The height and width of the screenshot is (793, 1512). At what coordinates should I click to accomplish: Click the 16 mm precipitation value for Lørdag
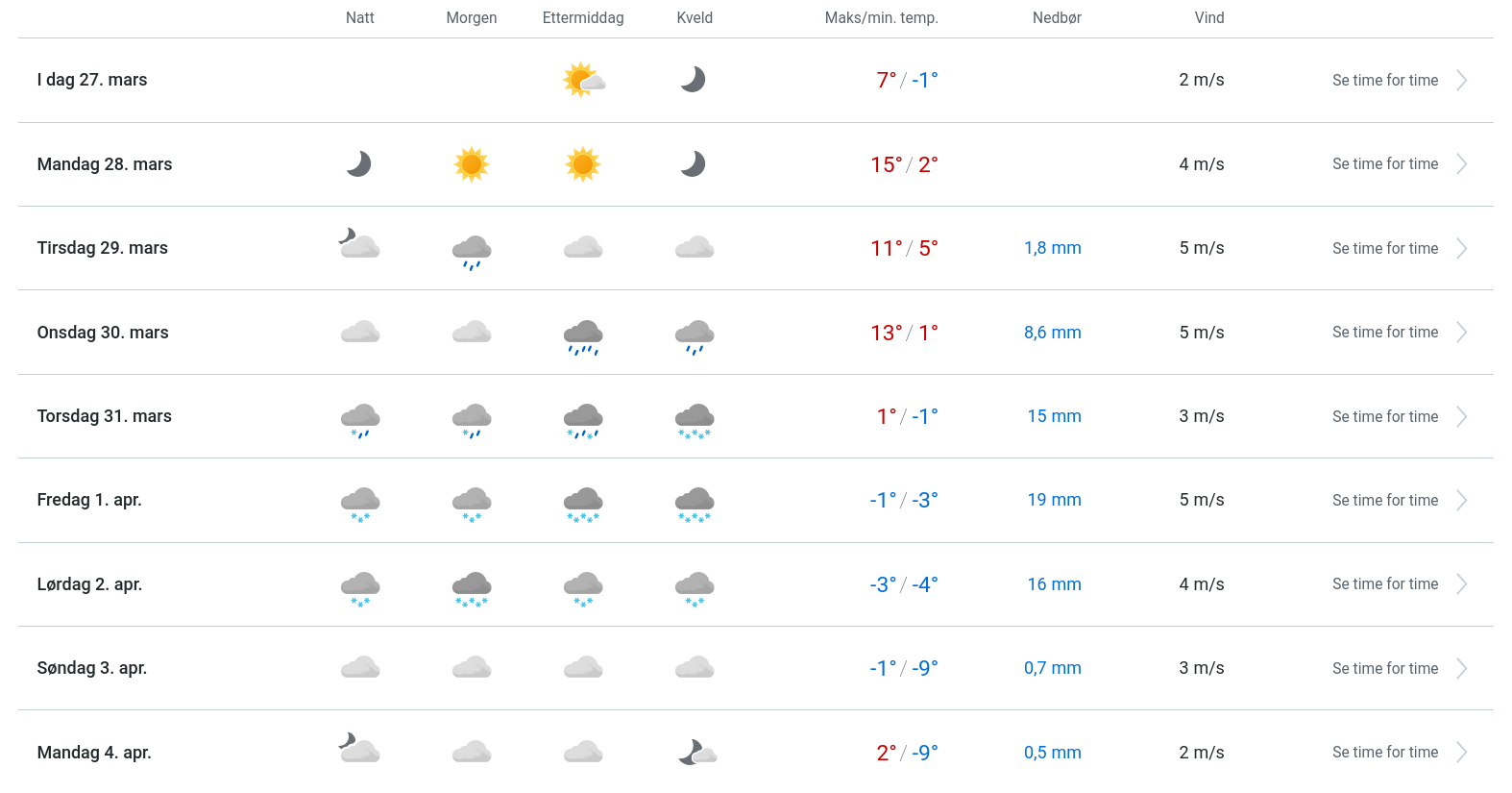1054,584
